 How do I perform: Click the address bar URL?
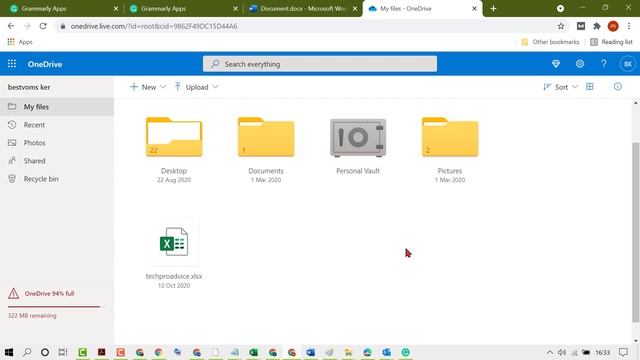[x=153, y=26]
